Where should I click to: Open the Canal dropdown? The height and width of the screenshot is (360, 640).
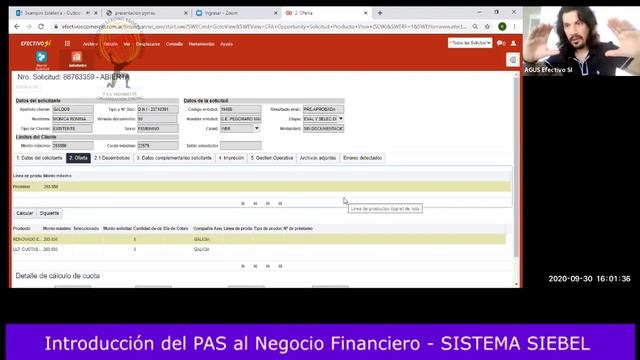point(257,129)
